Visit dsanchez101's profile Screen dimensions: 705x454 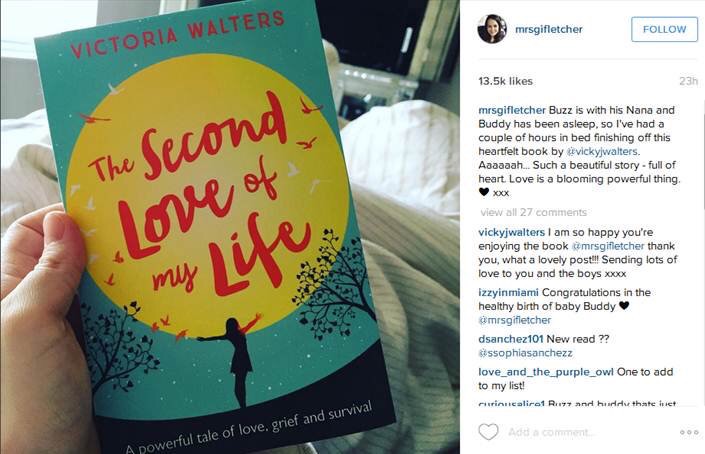click(511, 339)
